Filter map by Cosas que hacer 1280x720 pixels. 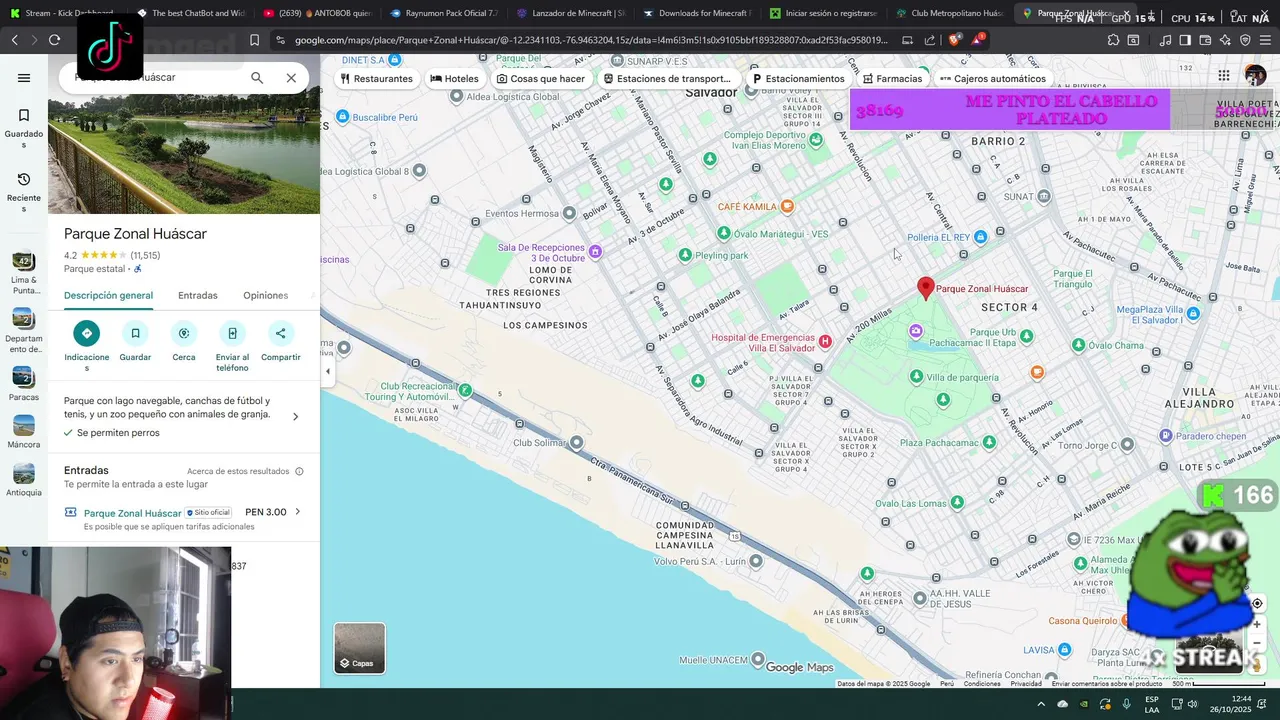[x=541, y=78]
